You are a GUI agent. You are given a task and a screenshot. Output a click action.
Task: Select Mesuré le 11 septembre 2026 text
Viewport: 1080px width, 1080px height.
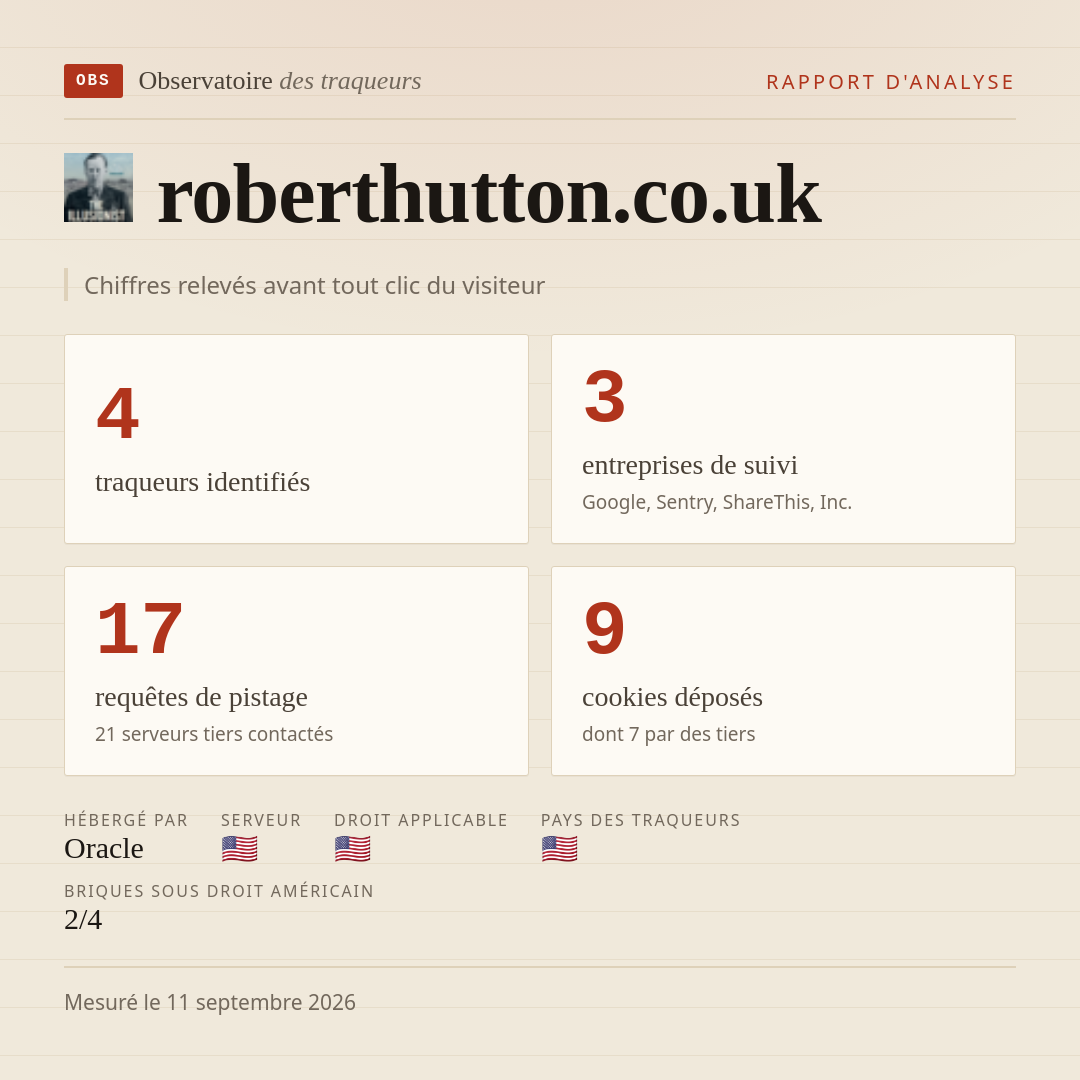pos(210,1002)
